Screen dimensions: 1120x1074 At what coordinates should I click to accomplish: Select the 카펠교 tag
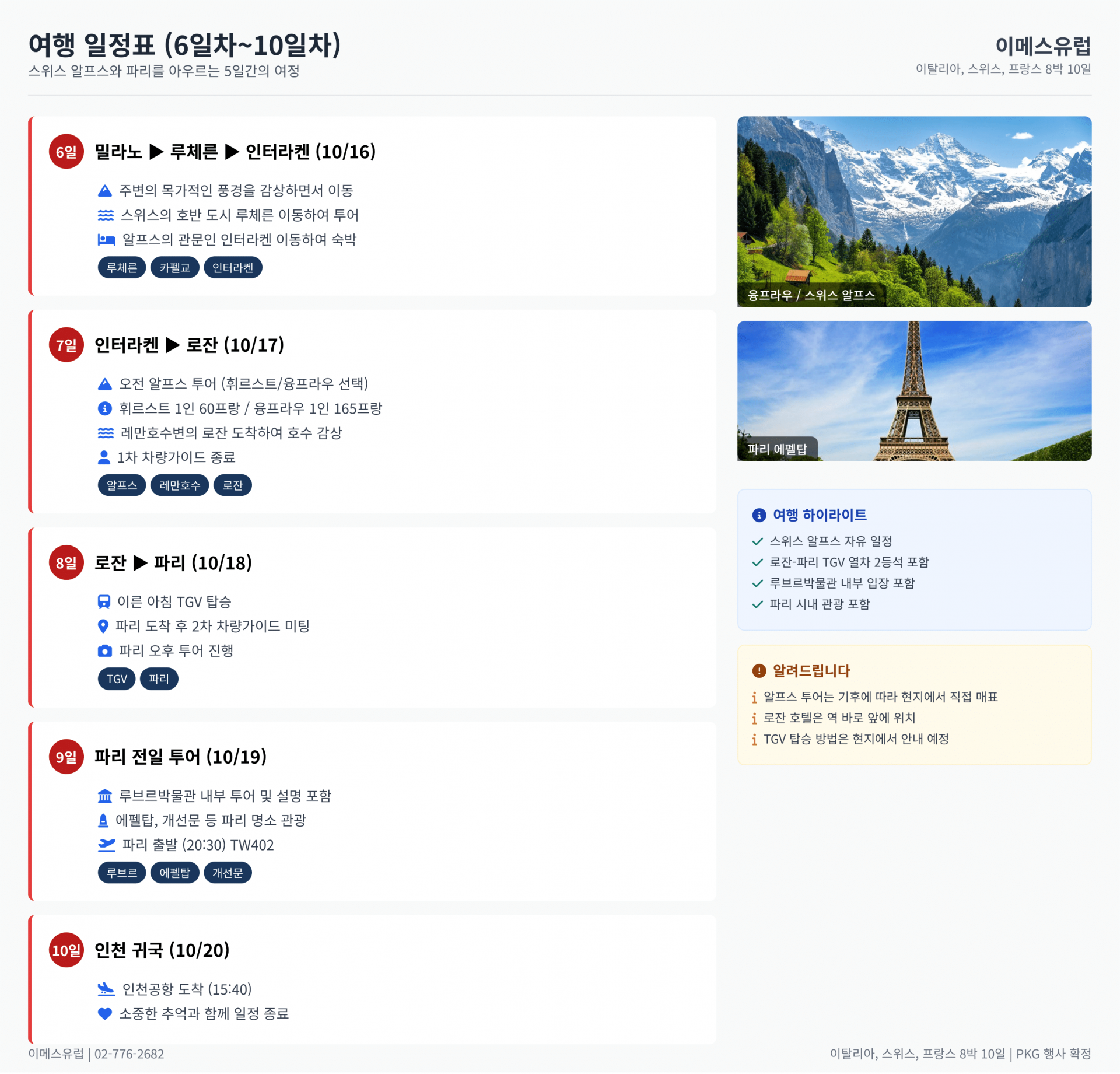point(175,268)
